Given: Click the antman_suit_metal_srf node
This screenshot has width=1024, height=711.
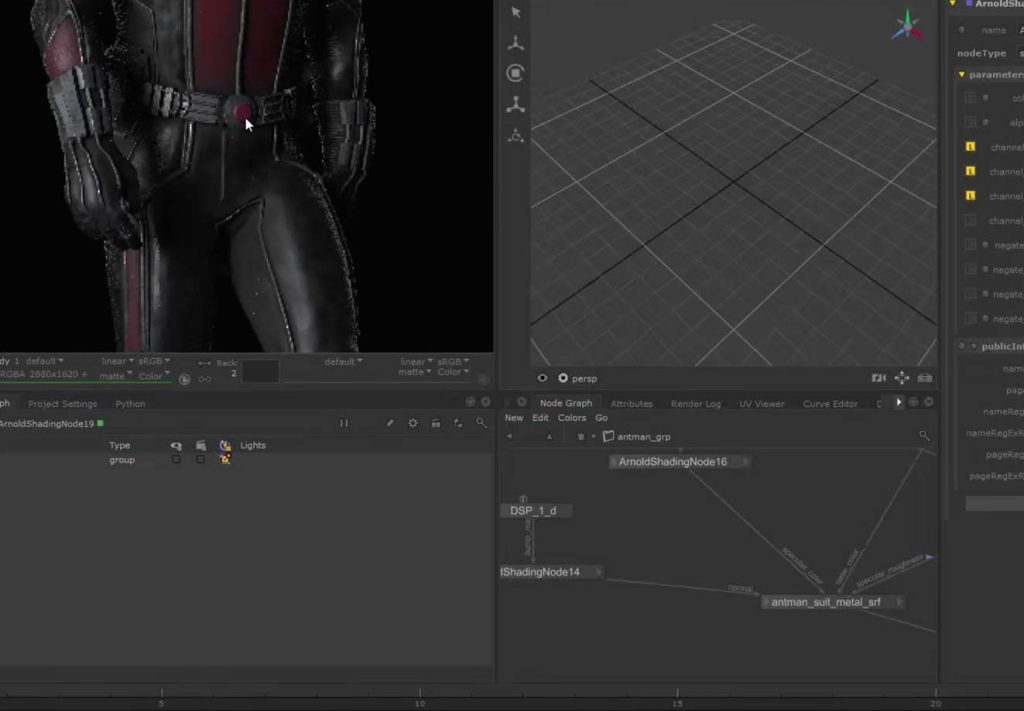Looking at the screenshot, I should (826, 602).
